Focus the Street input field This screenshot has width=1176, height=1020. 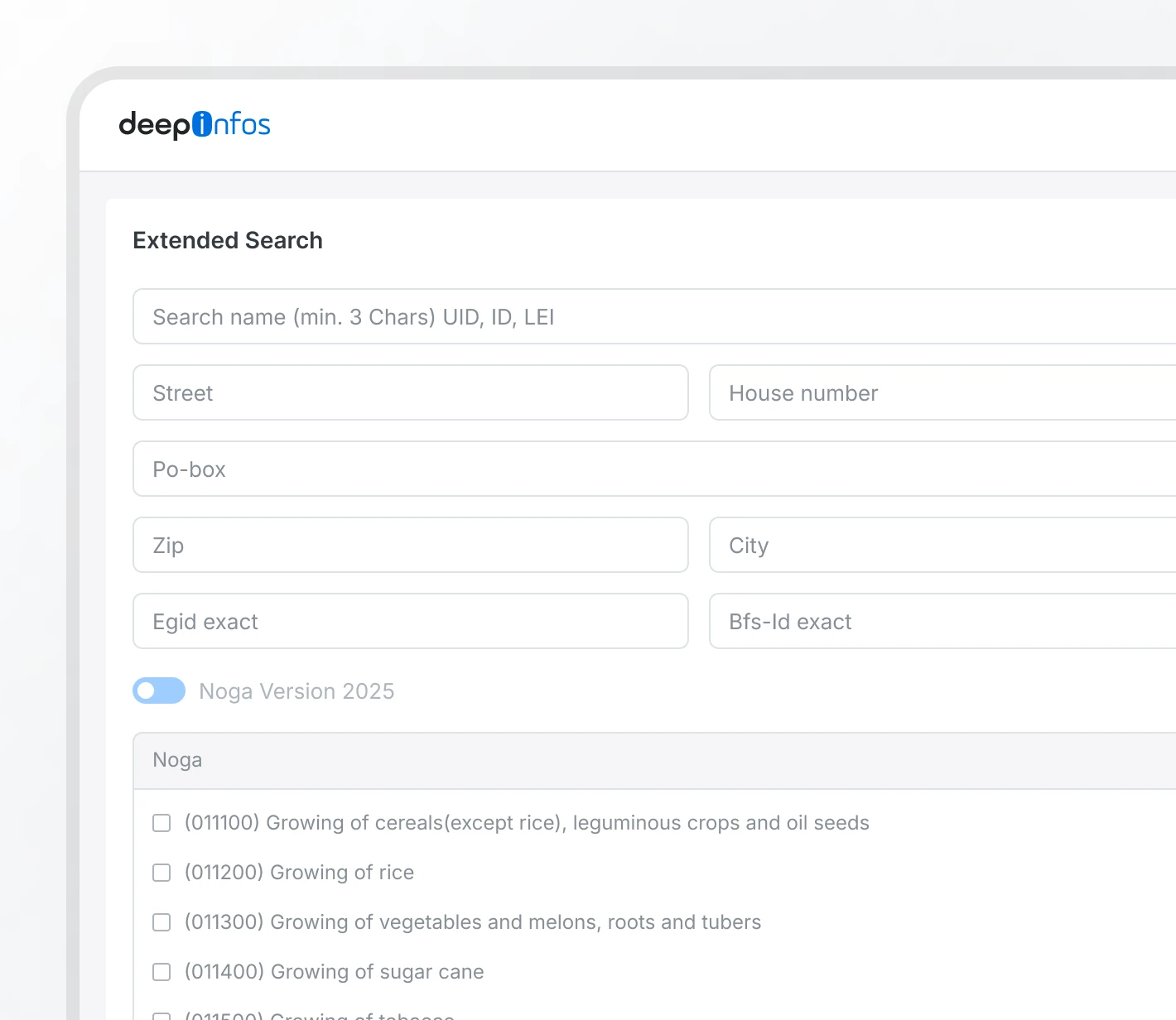pos(411,393)
